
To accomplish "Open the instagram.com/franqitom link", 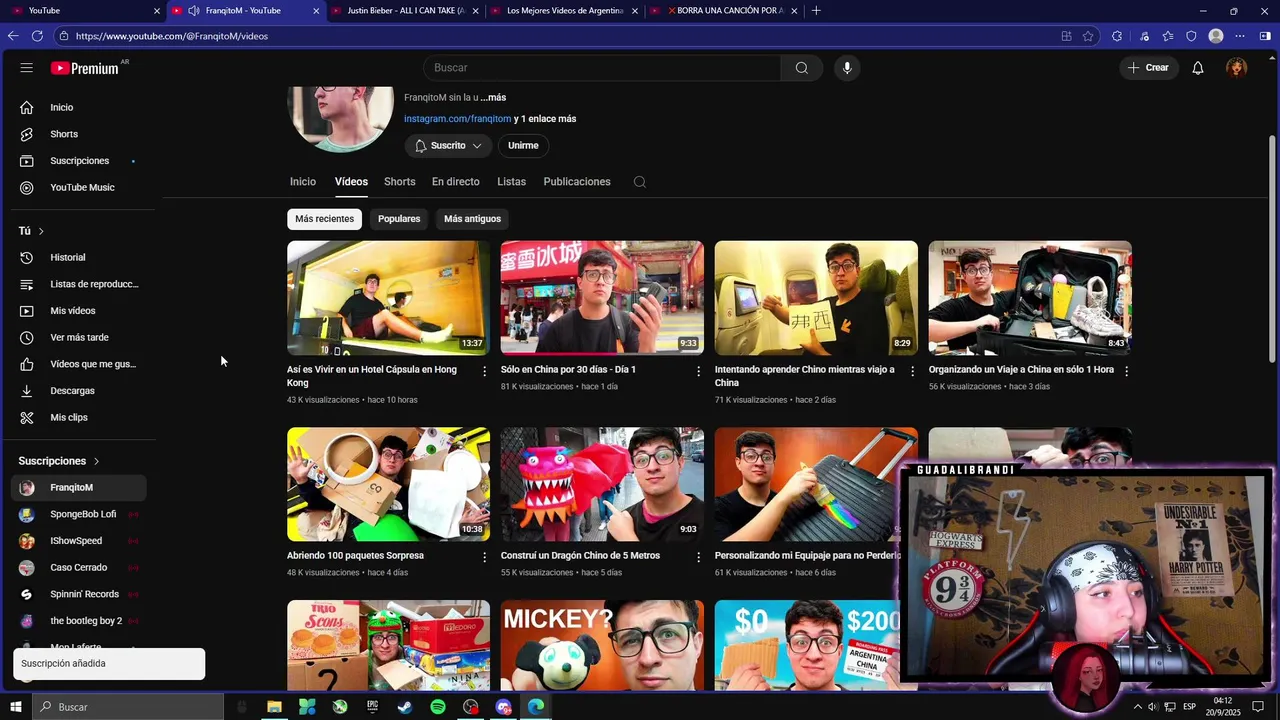I will coord(457,119).
